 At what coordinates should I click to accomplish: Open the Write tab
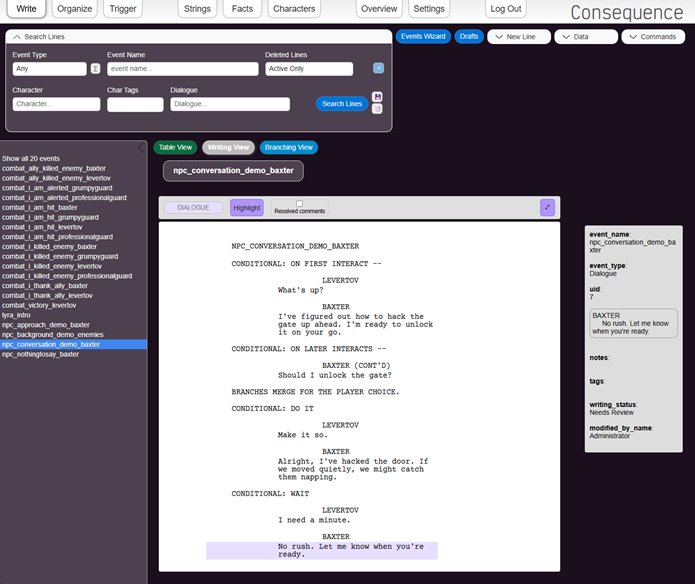pyautogui.click(x=26, y=9)
